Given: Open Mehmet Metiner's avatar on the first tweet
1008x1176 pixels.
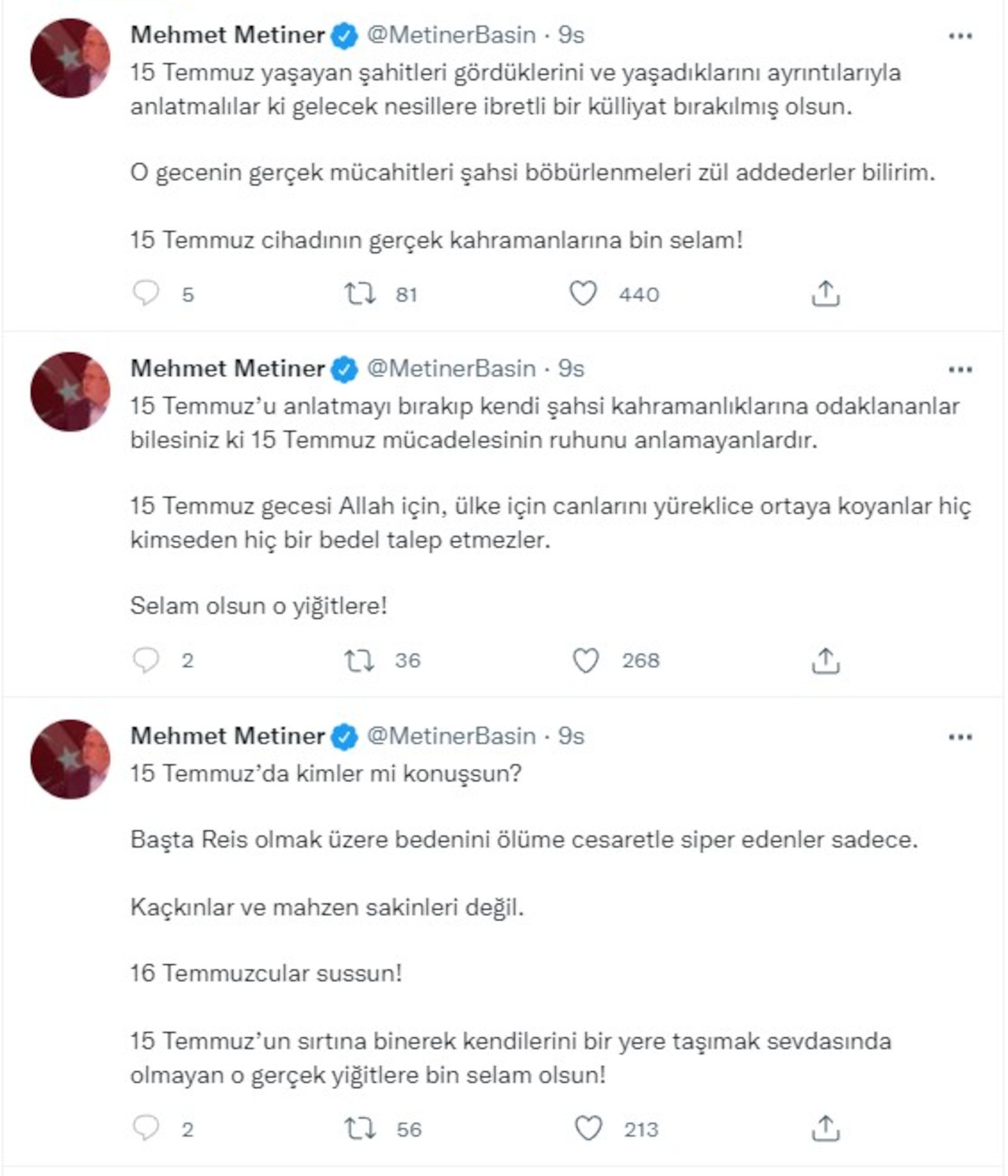Looking at the screenshot, I should coord(70,58).
